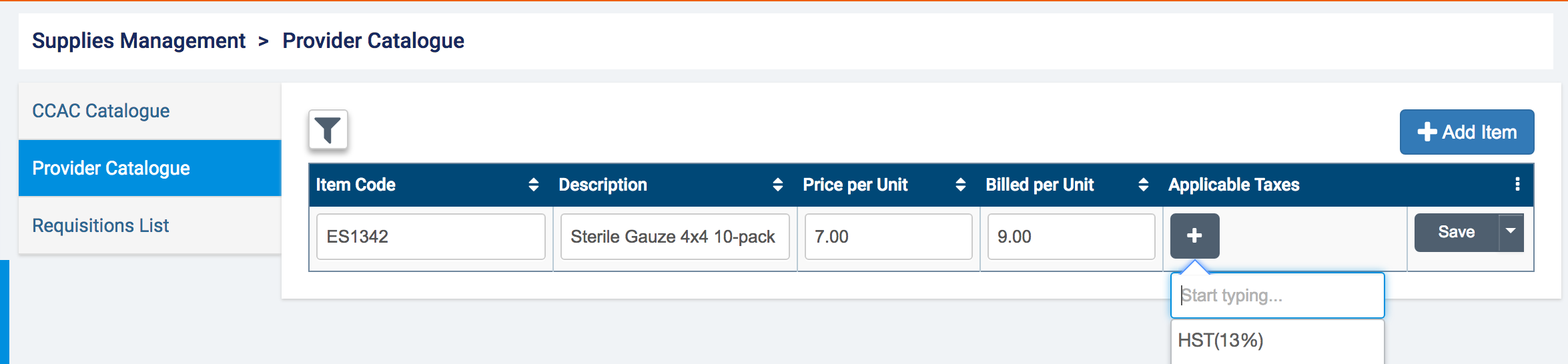Click the Billed per Unit 9.00 field
The image size is (1568, 364).
(1070, 237)
